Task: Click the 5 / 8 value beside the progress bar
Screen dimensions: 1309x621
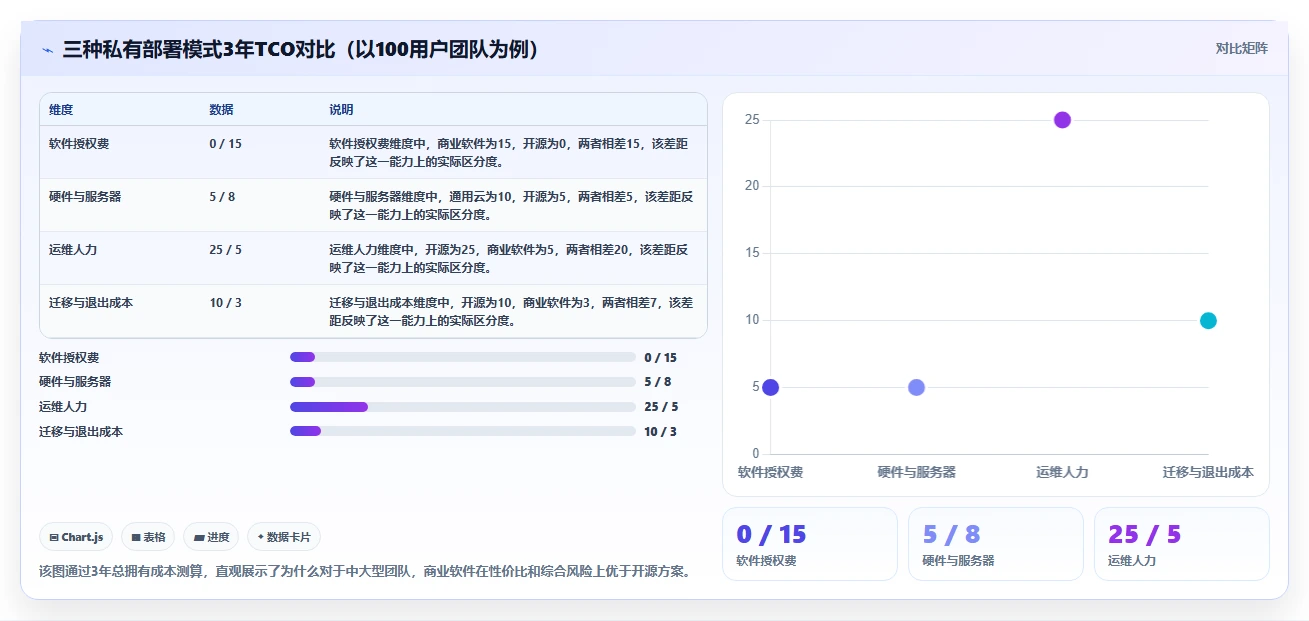Action: (x=657, y=382)
